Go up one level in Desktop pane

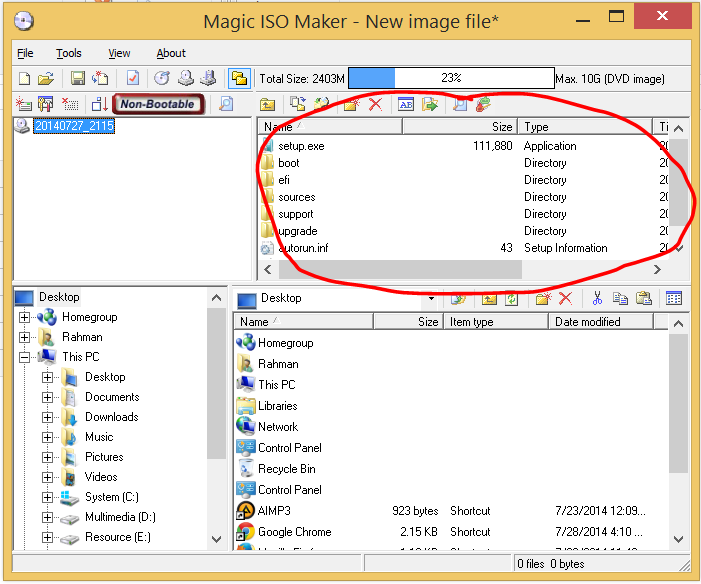pos(489,298)
